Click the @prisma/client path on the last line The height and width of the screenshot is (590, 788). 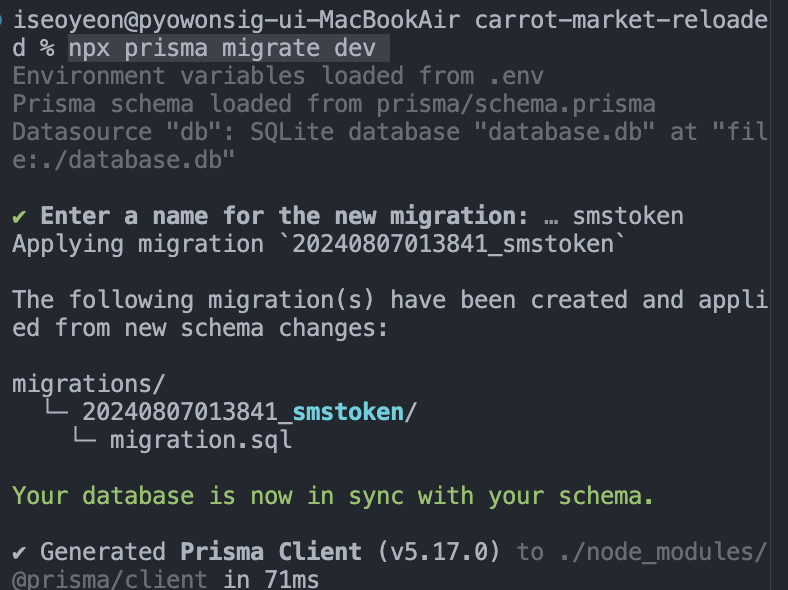coord(110,579)
